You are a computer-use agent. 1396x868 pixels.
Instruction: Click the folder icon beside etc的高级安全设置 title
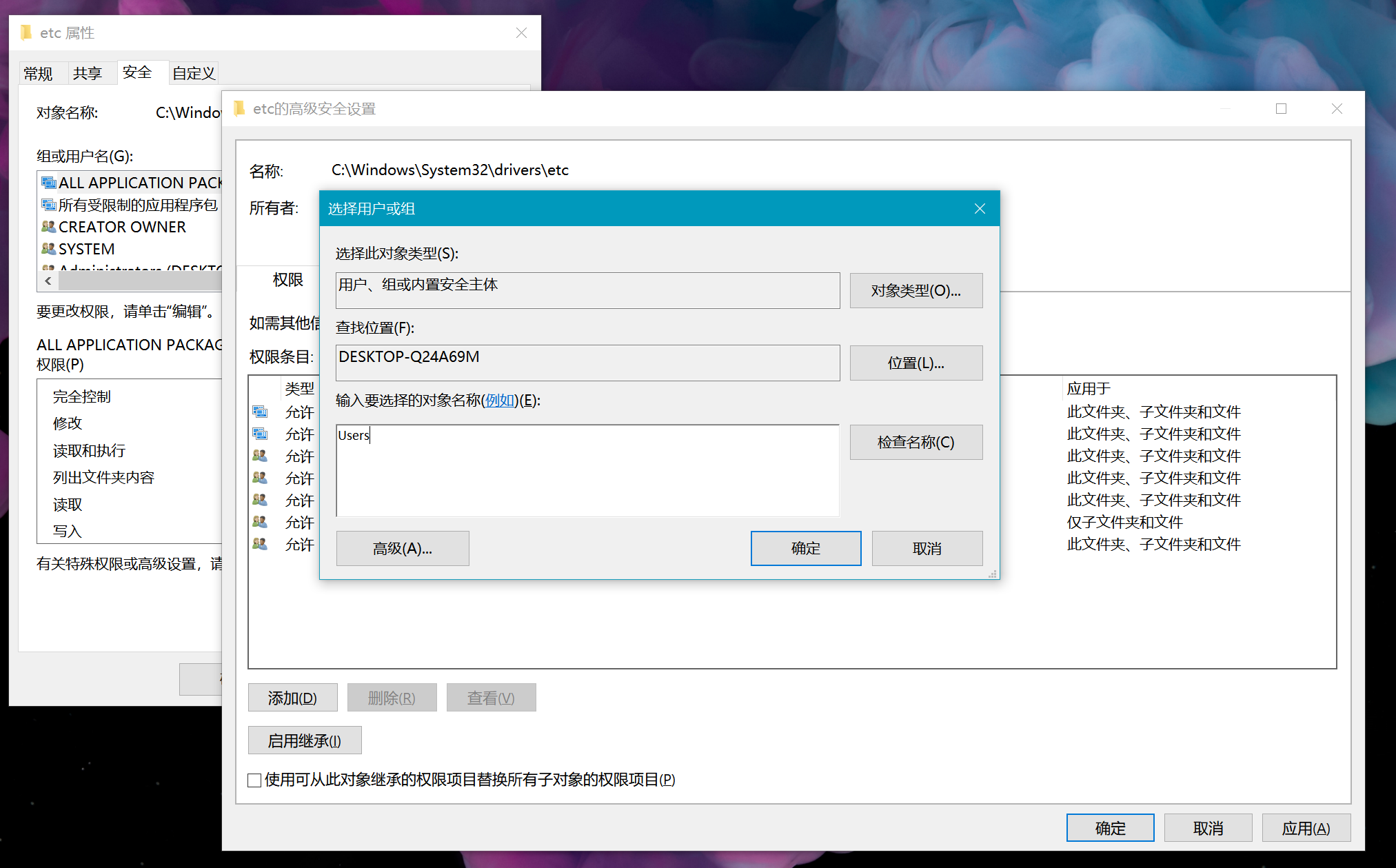pos(239,108)
